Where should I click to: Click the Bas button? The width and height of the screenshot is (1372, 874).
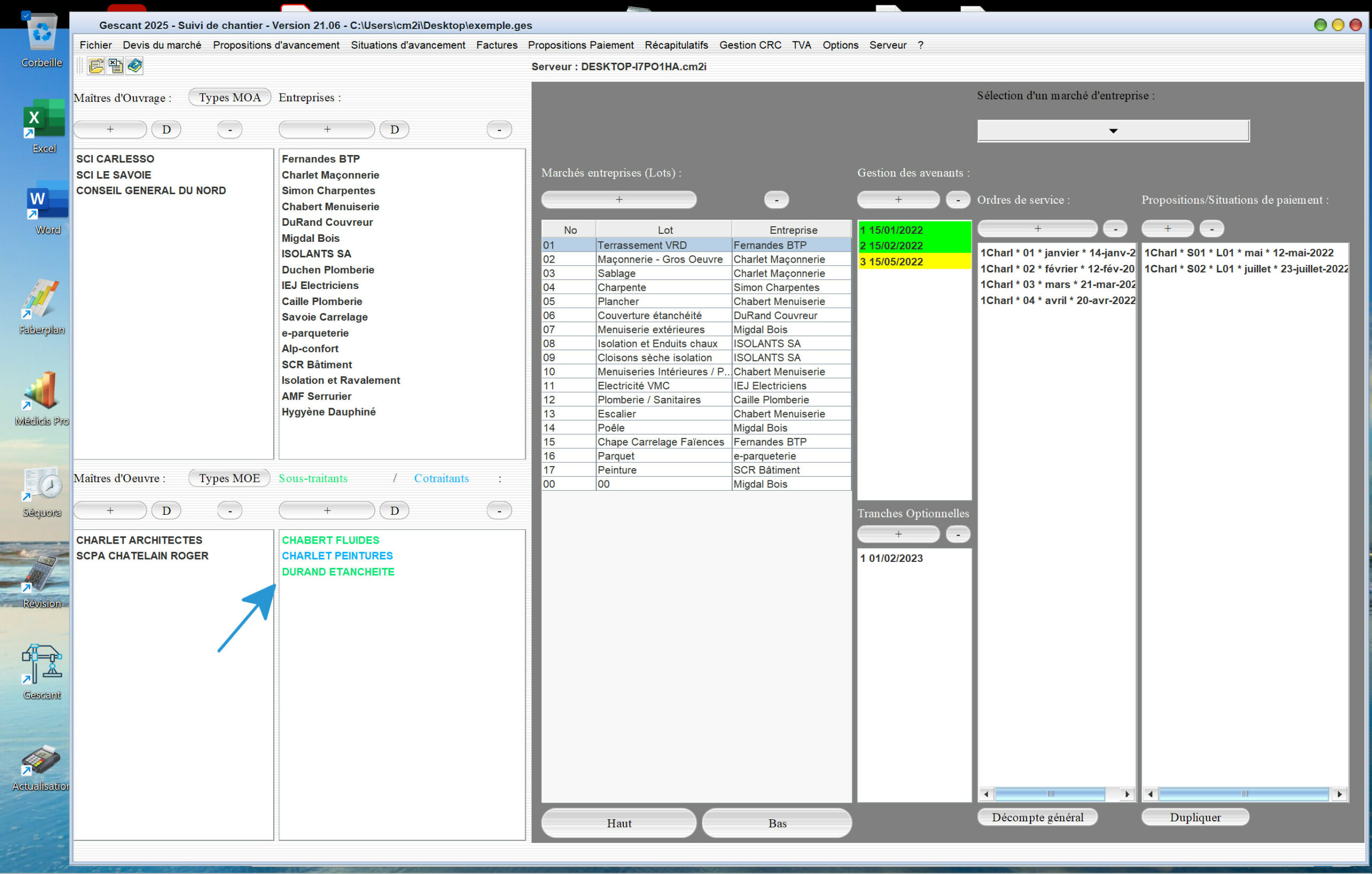tap(777, 823)
